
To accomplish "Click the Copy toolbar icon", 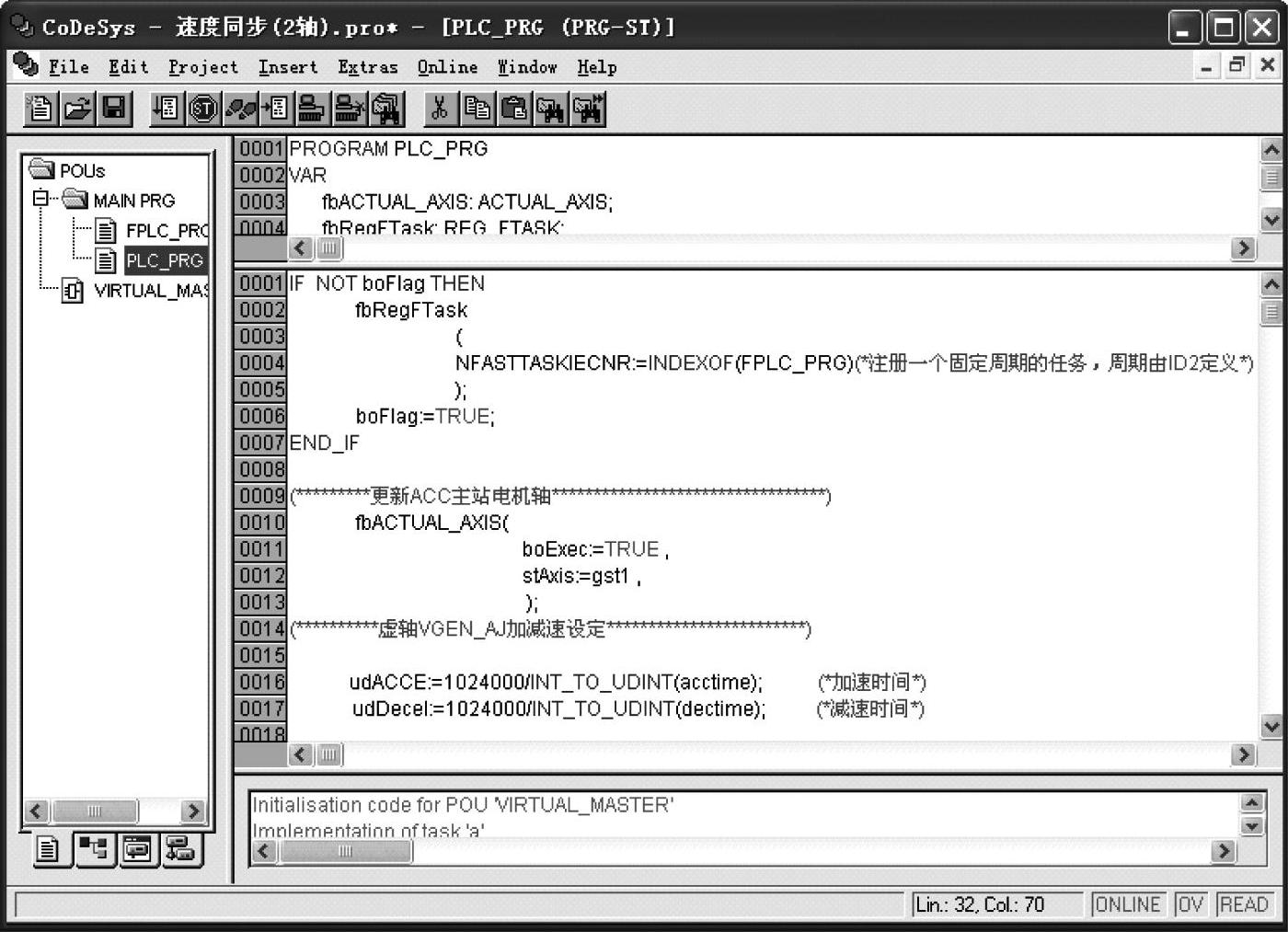I will click(477, 109).
